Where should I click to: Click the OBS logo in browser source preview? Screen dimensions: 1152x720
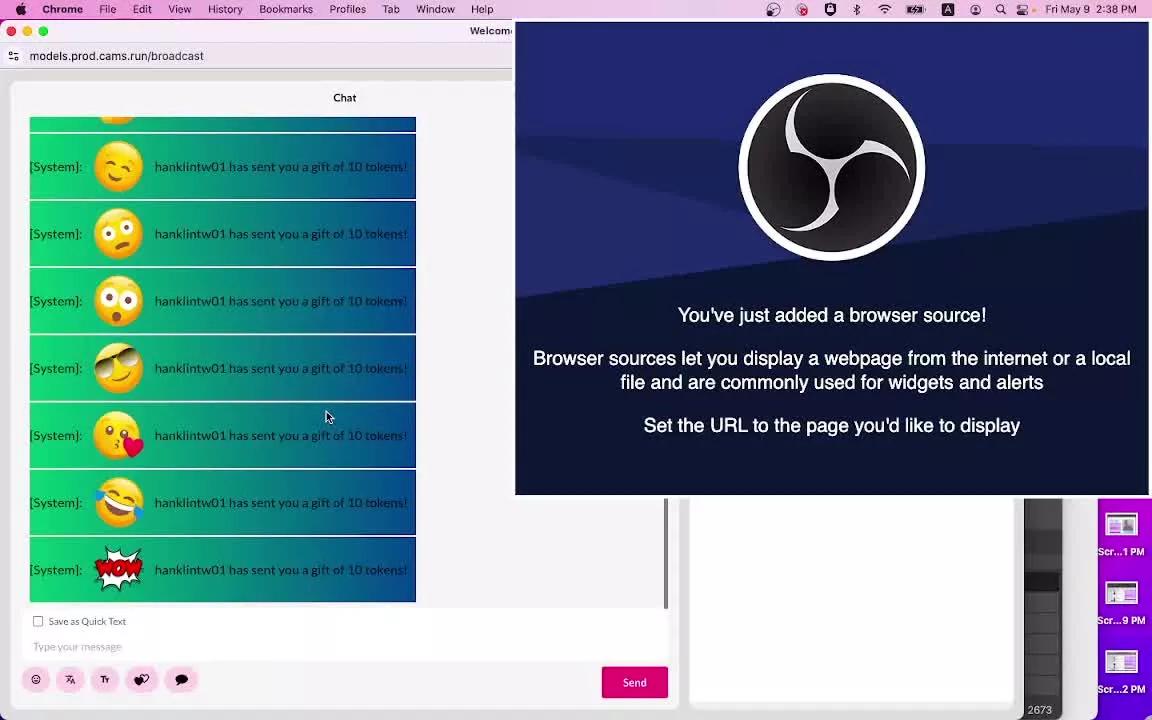click(832, 168)
